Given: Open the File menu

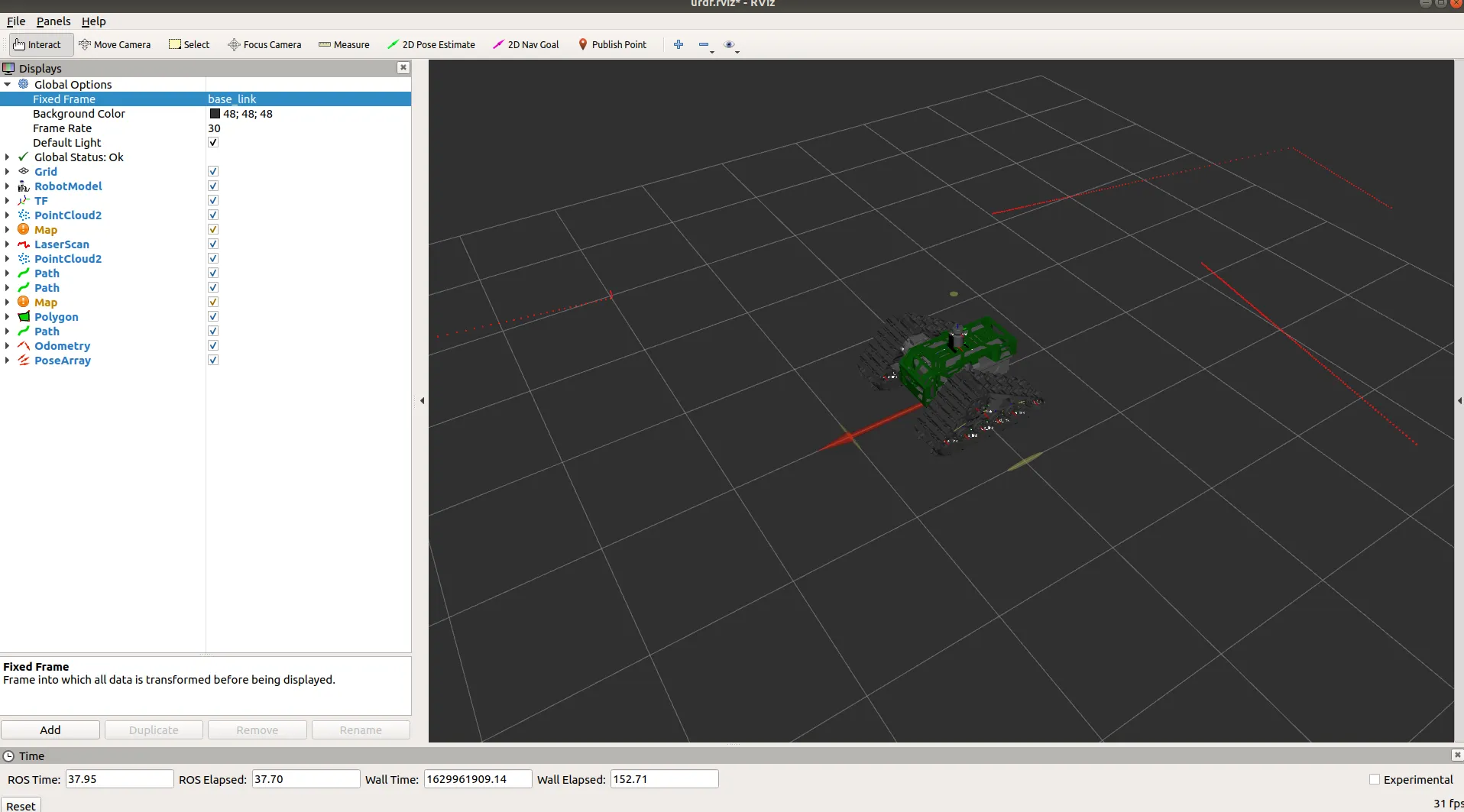Looking at the screenshot, I should (x=16, y=21).
